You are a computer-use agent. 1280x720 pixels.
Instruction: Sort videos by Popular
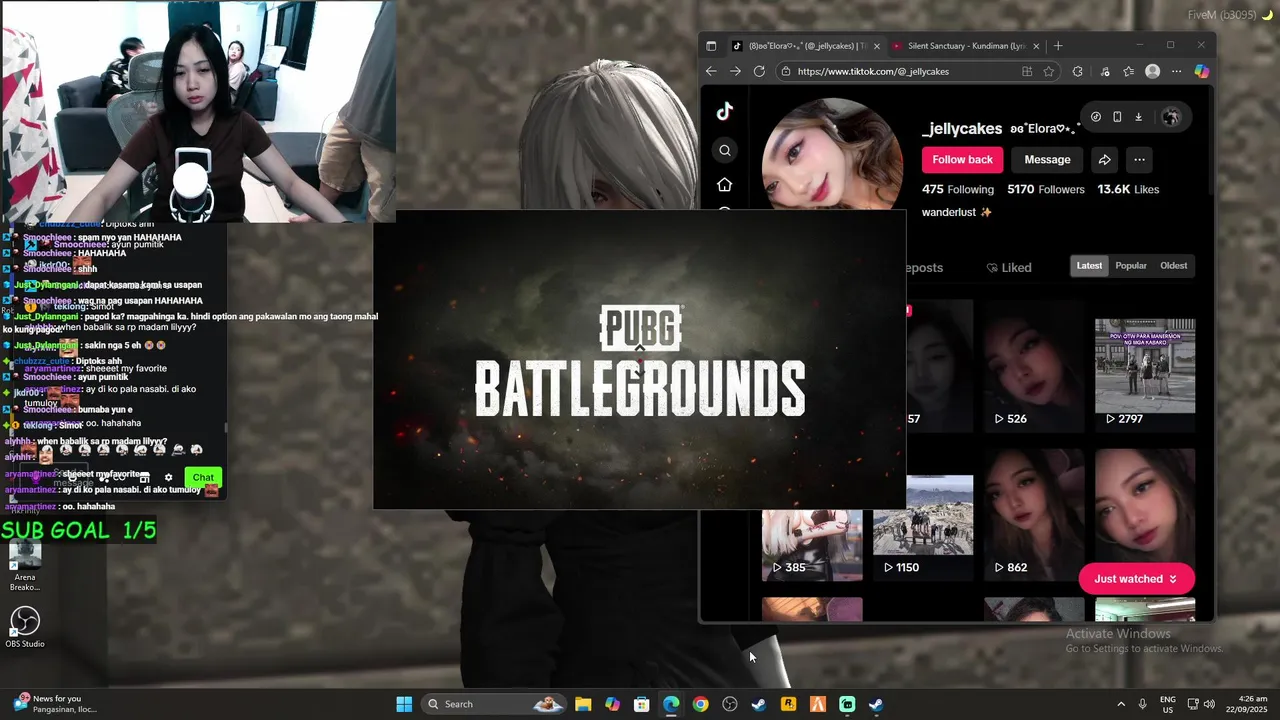1131,266
